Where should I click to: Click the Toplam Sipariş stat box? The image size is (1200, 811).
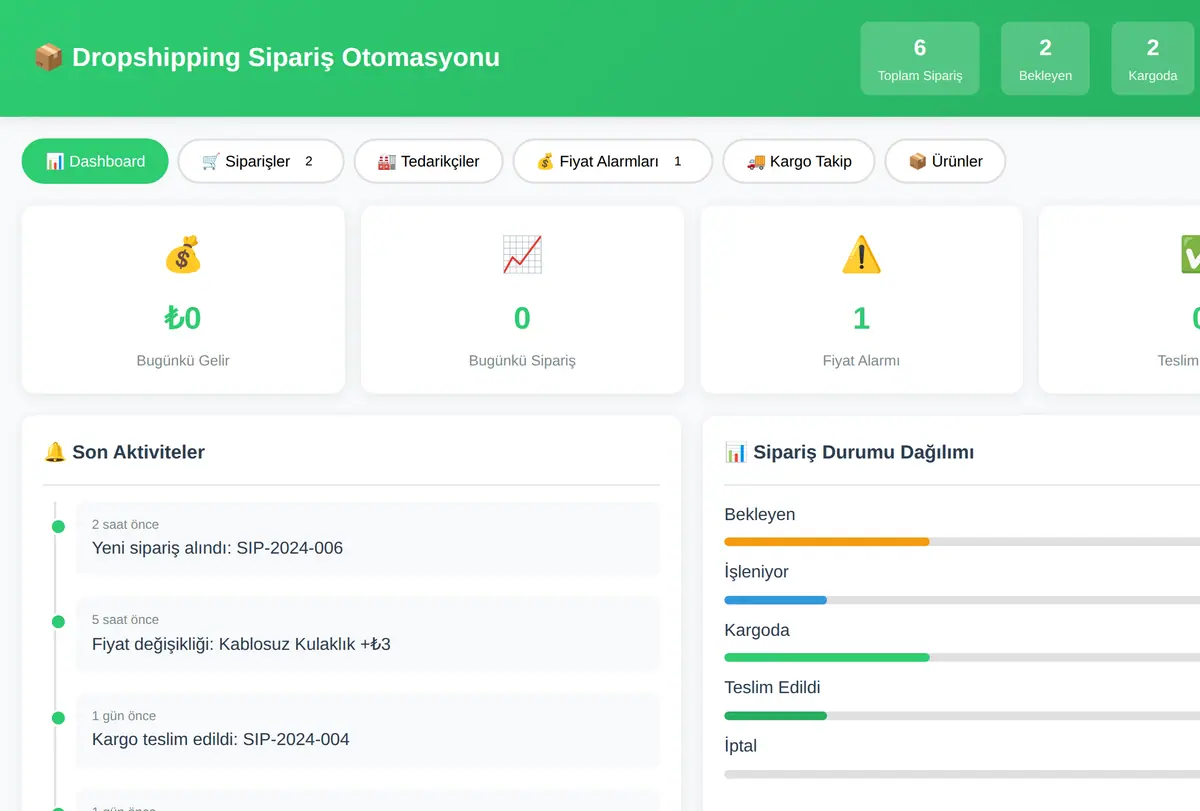[x=920, y=59]
